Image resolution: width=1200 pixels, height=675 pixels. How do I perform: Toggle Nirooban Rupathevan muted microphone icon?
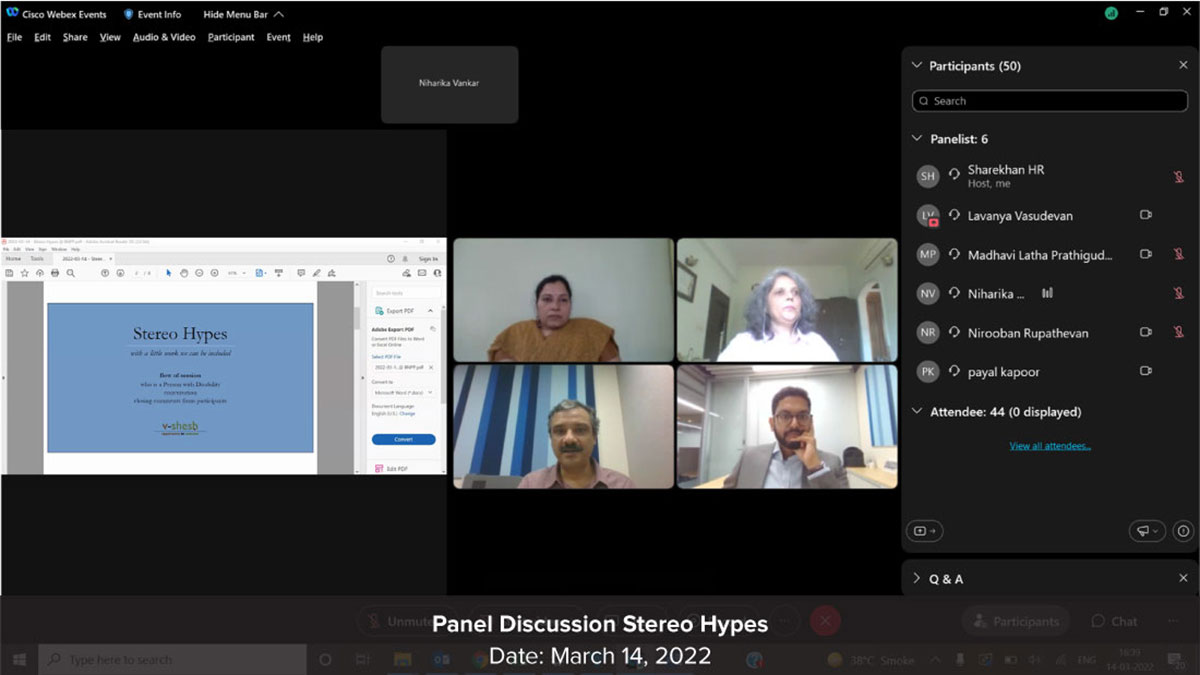click(1179, 332)
